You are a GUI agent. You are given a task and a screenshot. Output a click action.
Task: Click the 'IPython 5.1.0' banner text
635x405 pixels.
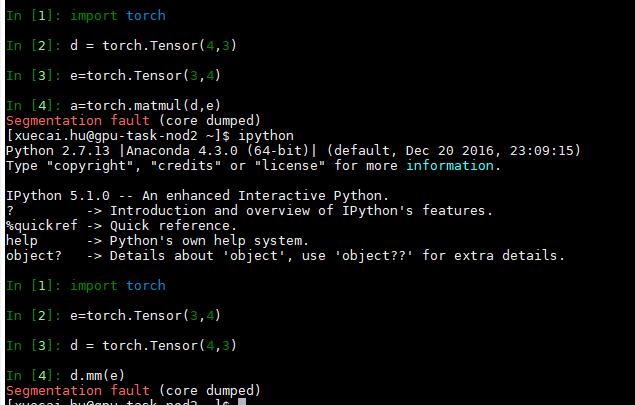(58, 196)
